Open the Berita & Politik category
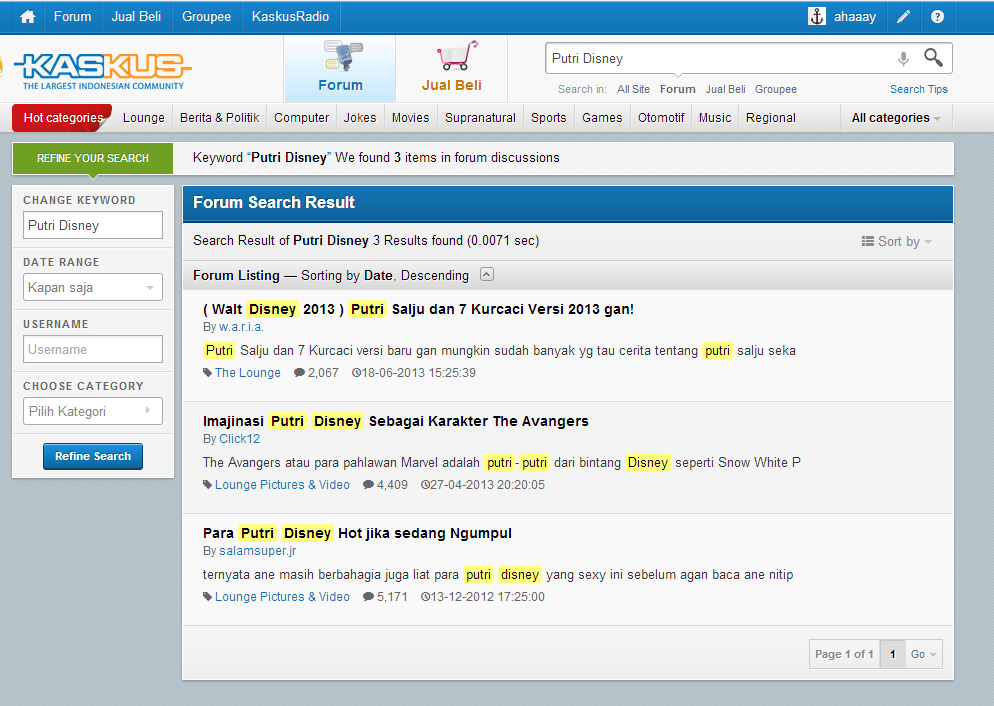The width and height of the screenshot is (994, 706). tap(219, 118)
